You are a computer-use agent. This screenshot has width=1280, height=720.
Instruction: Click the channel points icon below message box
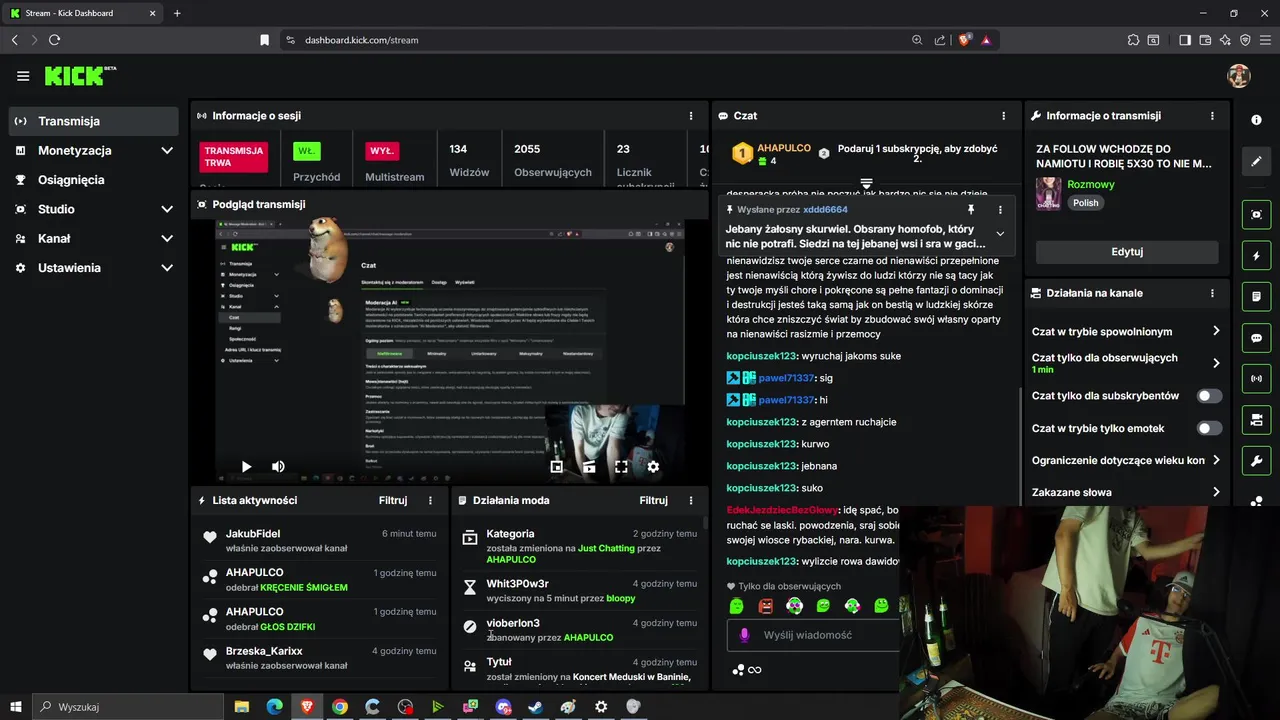coord(739,670)
